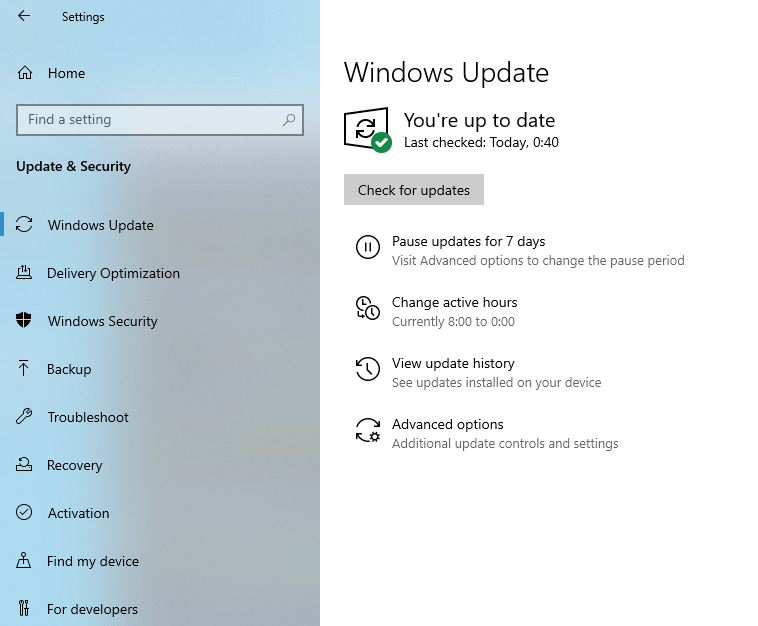This screenshot has width=758, height=626.
Task: Click the search magnifier icon
Action: [289, 119]
